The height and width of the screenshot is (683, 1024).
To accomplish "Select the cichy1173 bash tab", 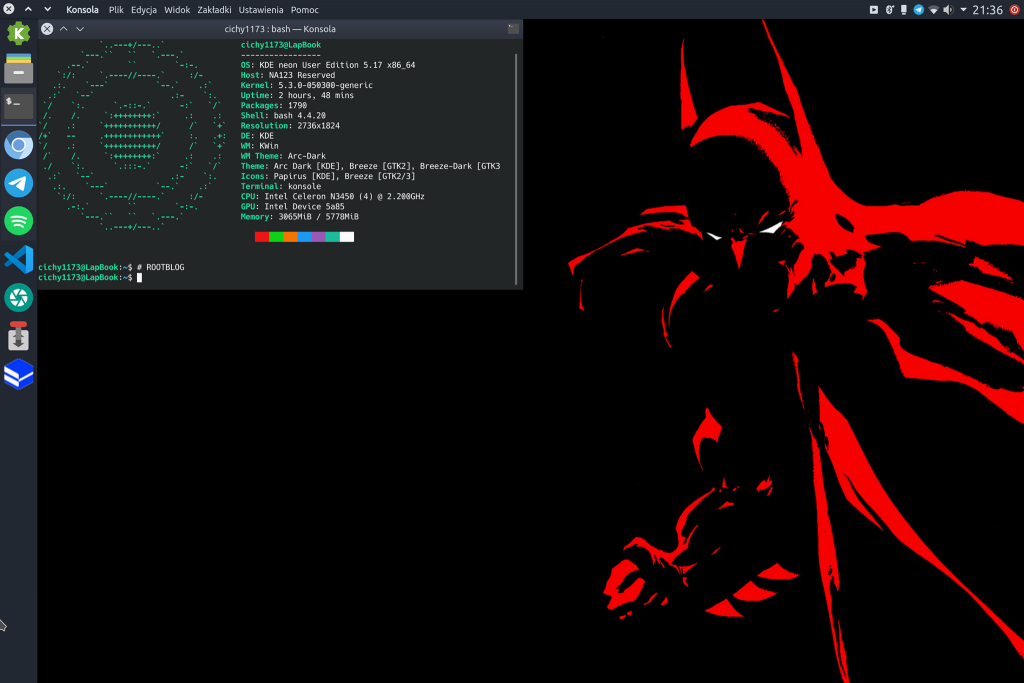I will tap(282, 29).
